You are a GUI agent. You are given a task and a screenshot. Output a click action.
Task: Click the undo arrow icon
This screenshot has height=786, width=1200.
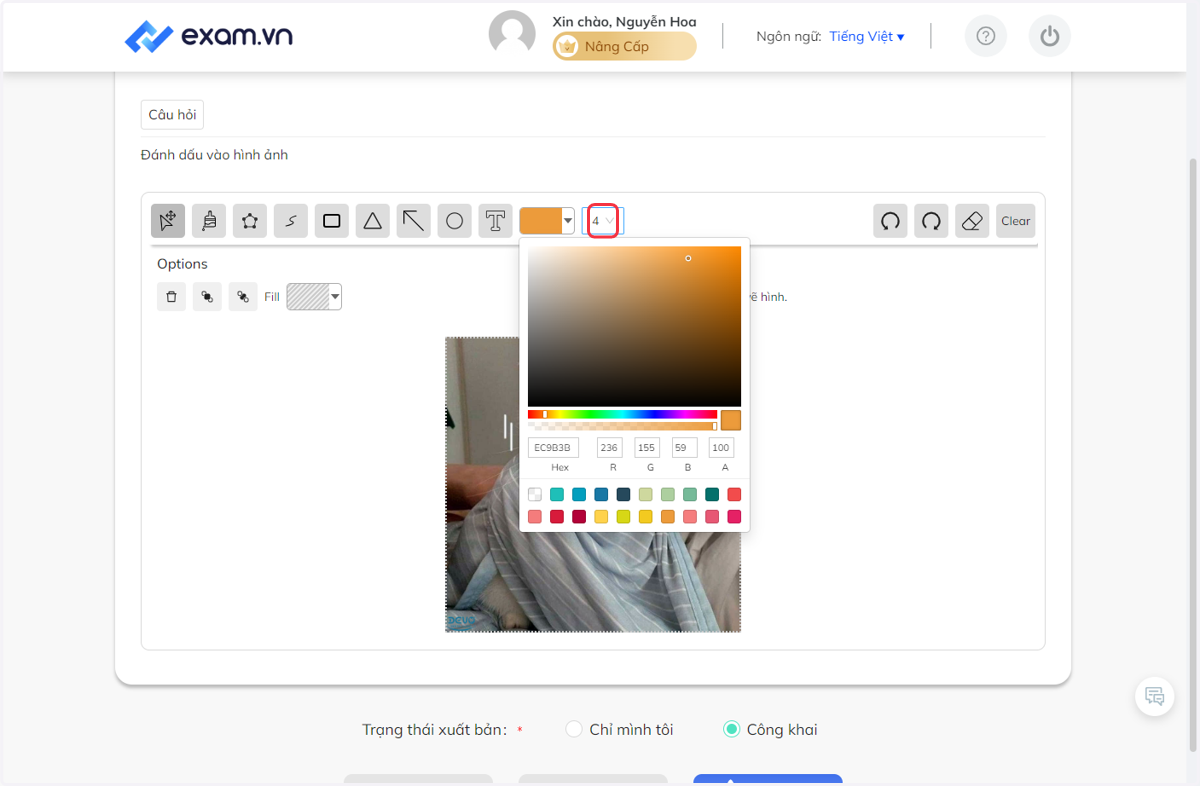pyautogui.click(x=890, y=221)
